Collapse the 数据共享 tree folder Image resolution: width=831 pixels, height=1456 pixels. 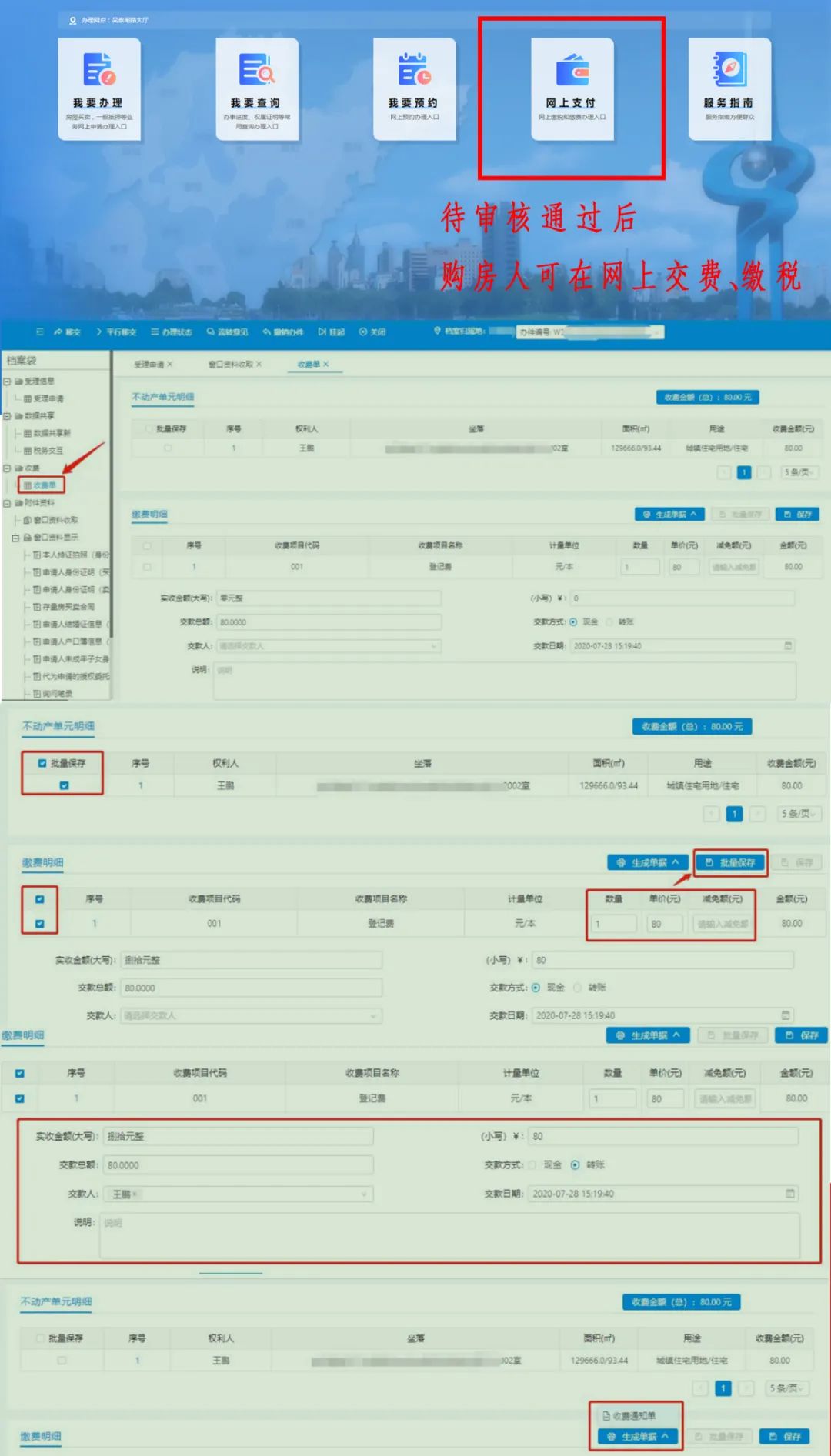coord(7,416)
